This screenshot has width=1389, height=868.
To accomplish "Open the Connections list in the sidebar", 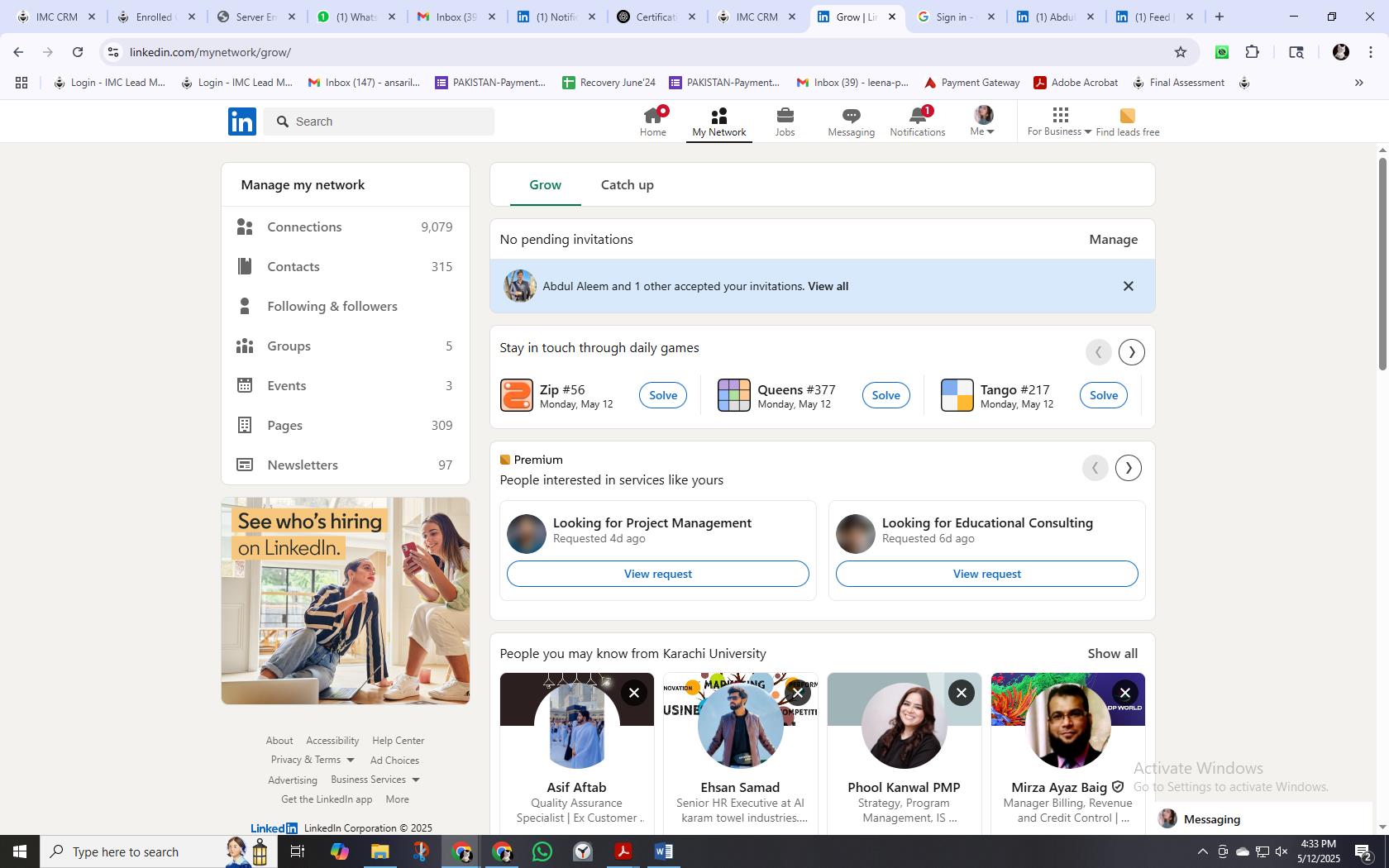I will click(346, 227).
